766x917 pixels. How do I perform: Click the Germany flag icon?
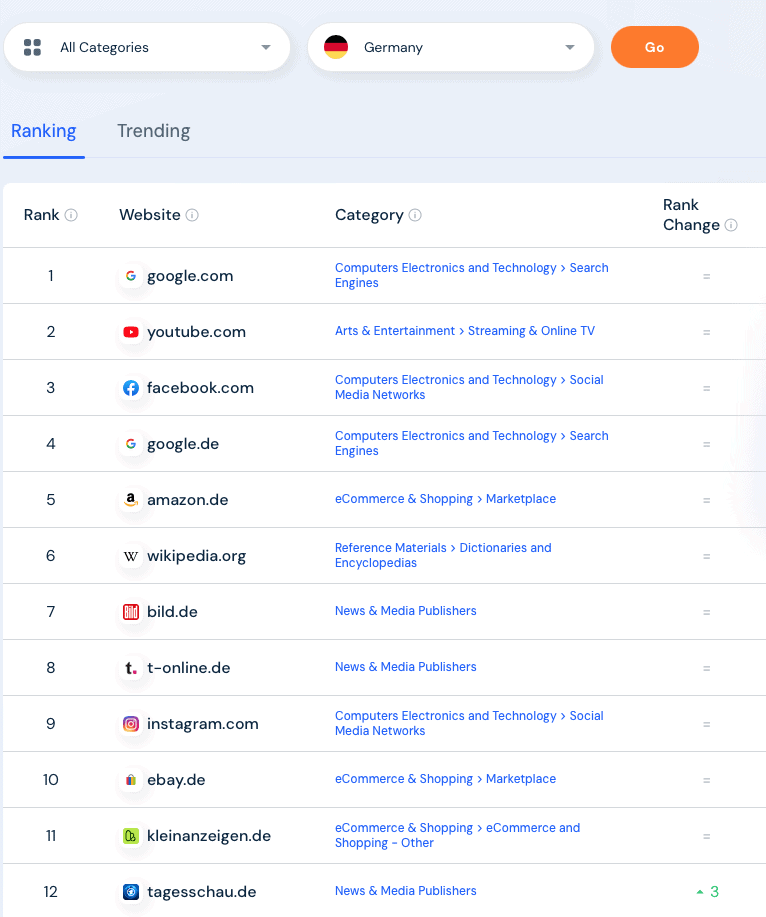click(336, 47)
